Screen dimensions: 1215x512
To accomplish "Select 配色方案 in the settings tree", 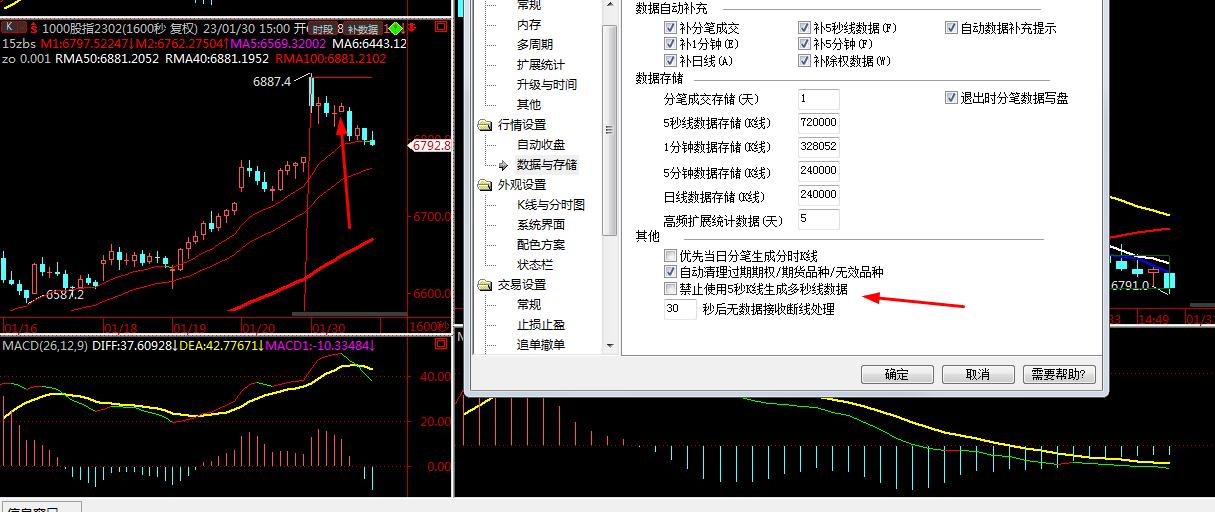I will pyautogui.click(x=540, y=245).
